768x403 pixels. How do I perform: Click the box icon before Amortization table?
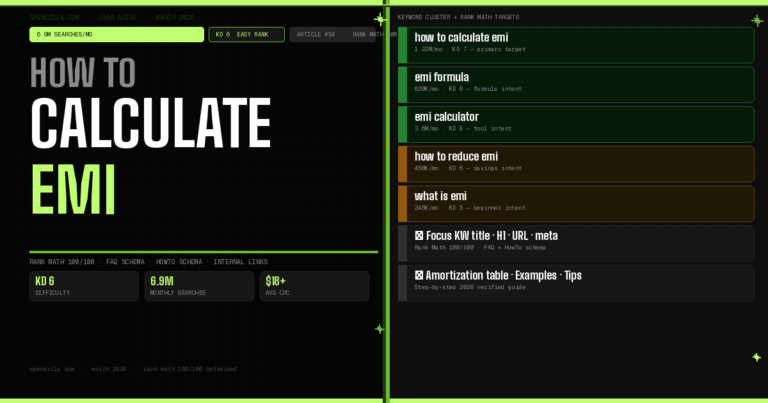(419, 274)
